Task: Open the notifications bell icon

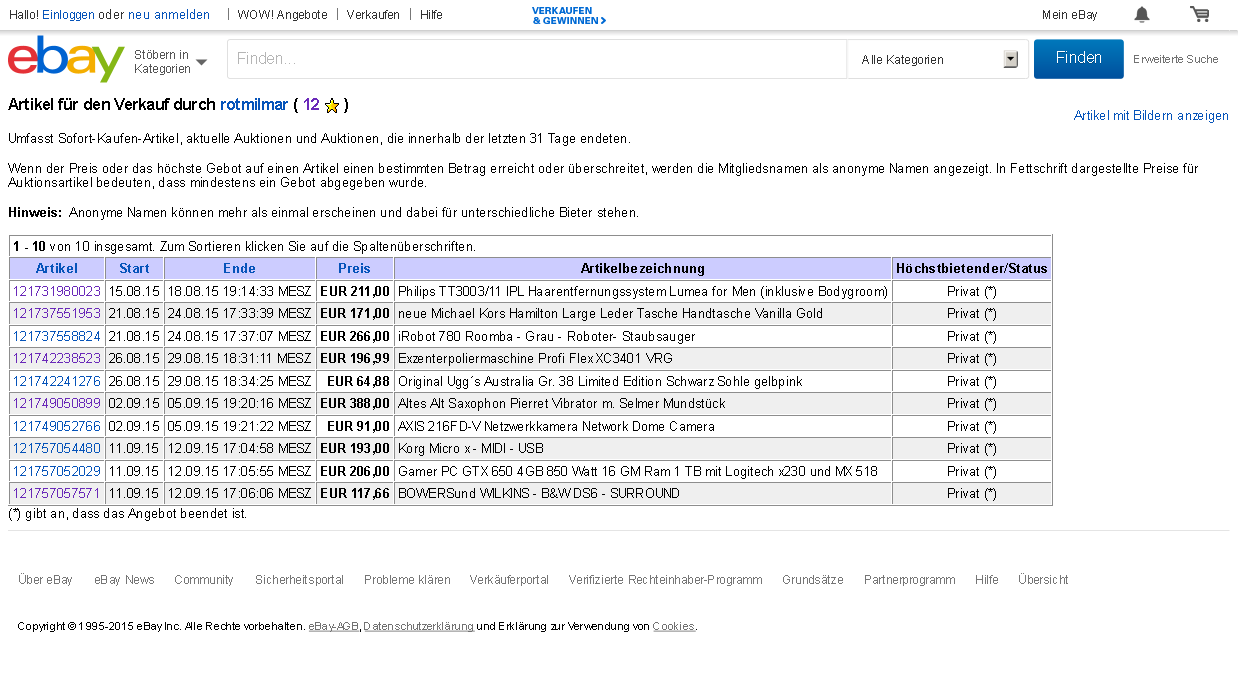Action: point(1141,14)
